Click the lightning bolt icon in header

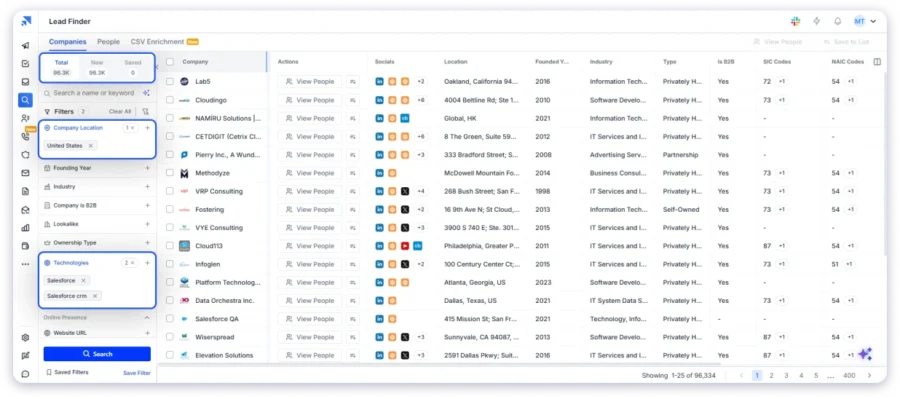coord(817,21)
